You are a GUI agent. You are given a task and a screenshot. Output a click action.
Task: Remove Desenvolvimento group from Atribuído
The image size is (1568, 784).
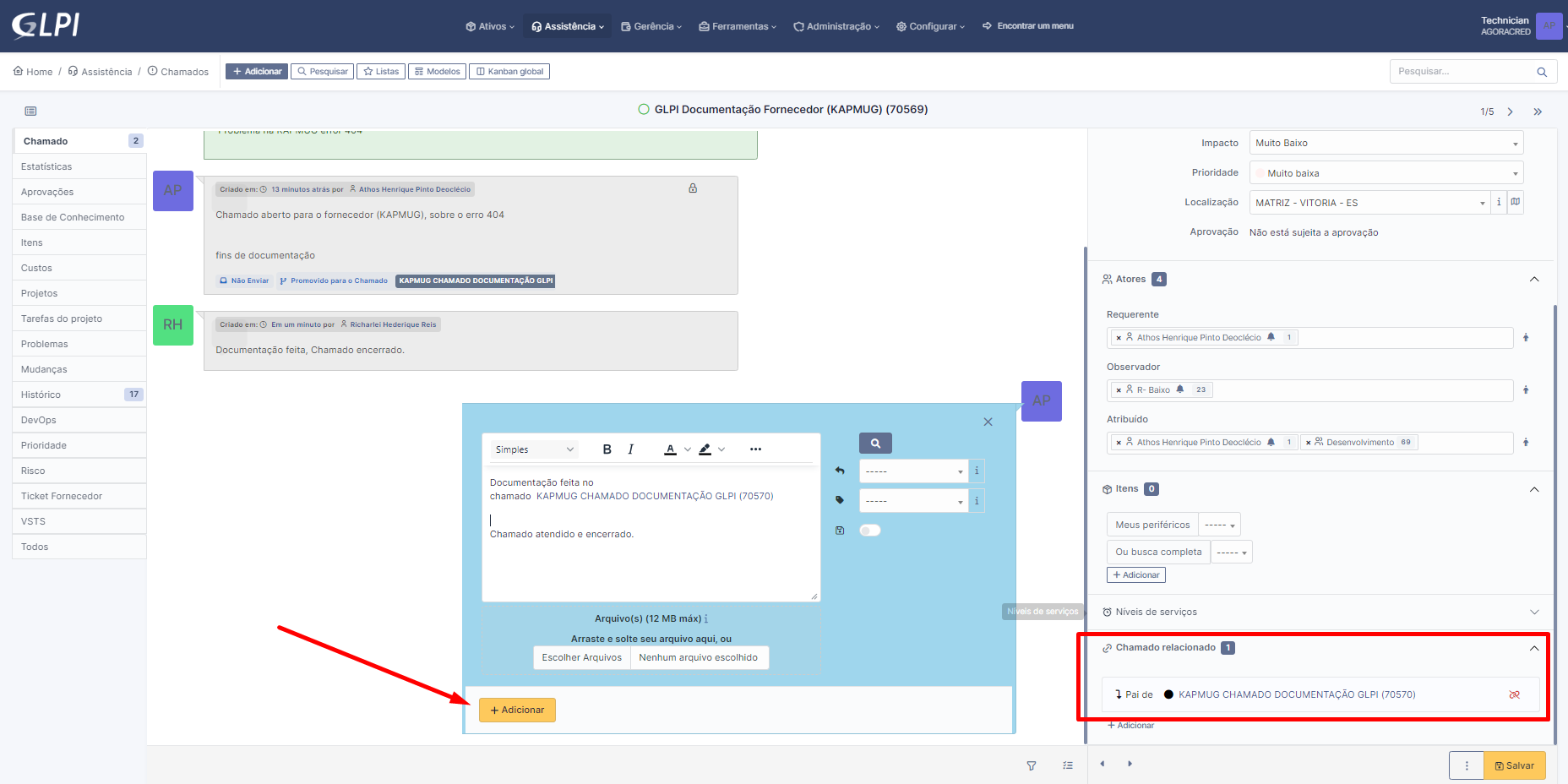[x=1309, y=443]
